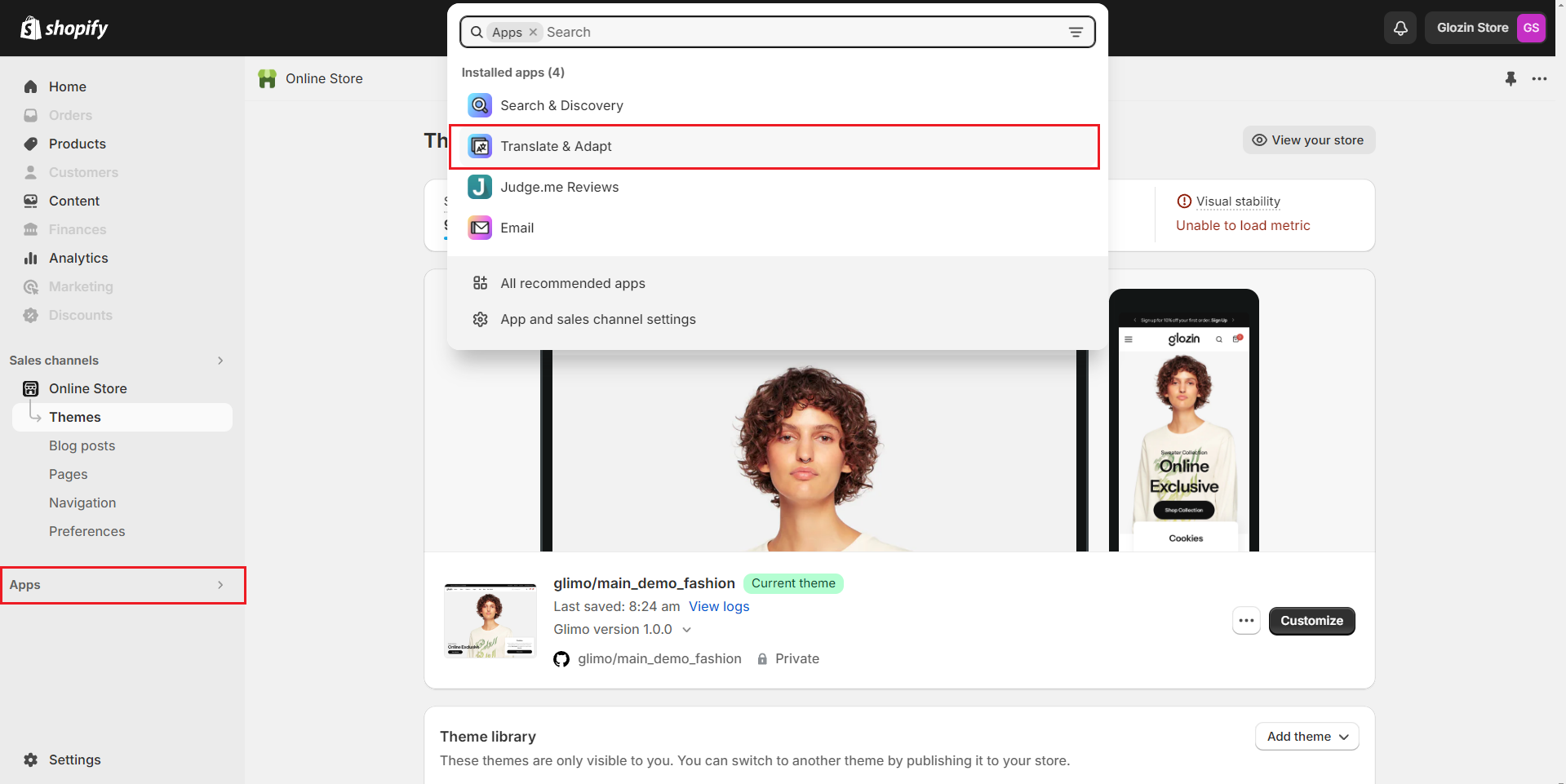This screenshot has height=784, width=1566.
Task: Go to App and sales channel settings
Action: [597, 319]
